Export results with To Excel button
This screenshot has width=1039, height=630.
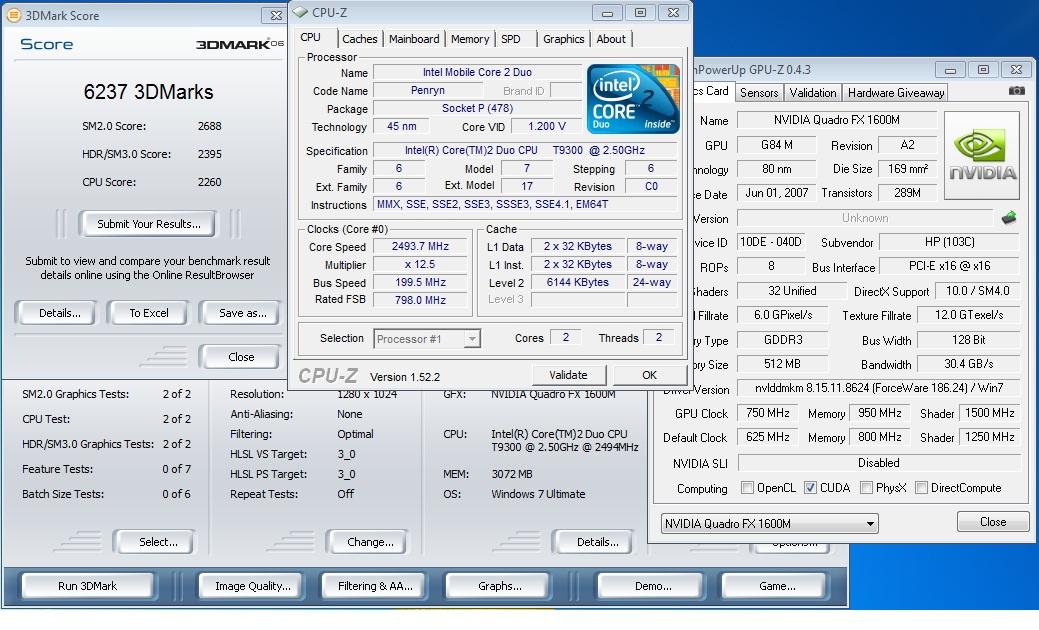point(148,313)
